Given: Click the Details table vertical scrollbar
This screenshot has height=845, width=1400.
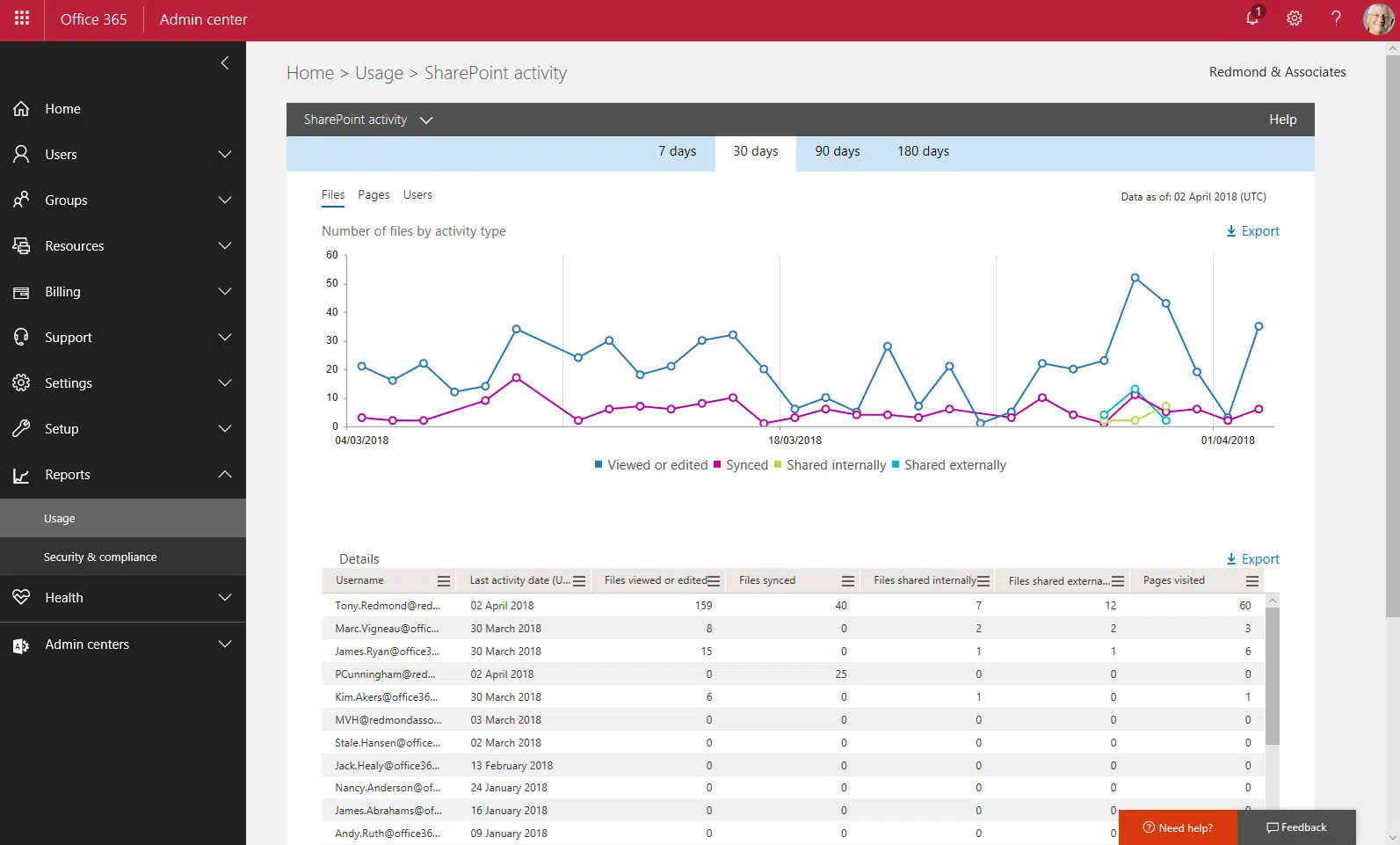Looking at the screenshot, I should [x=1273, y=675].
